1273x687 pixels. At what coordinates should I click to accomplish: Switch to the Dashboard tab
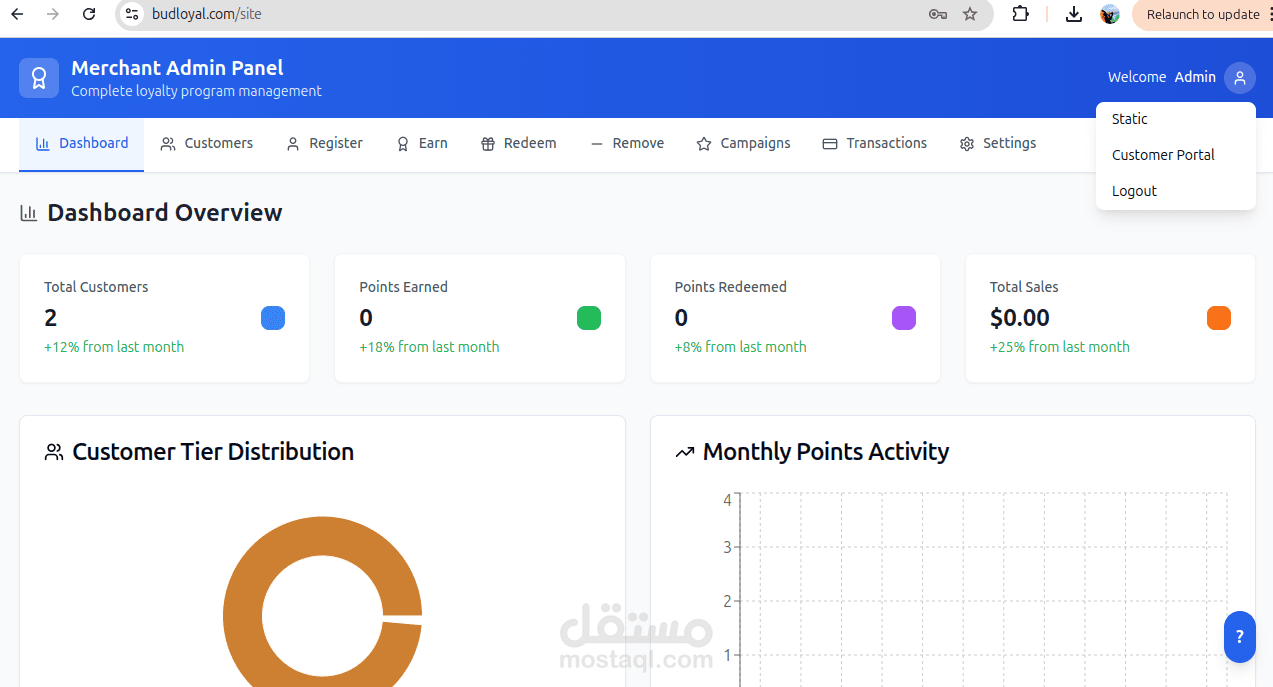81,143
